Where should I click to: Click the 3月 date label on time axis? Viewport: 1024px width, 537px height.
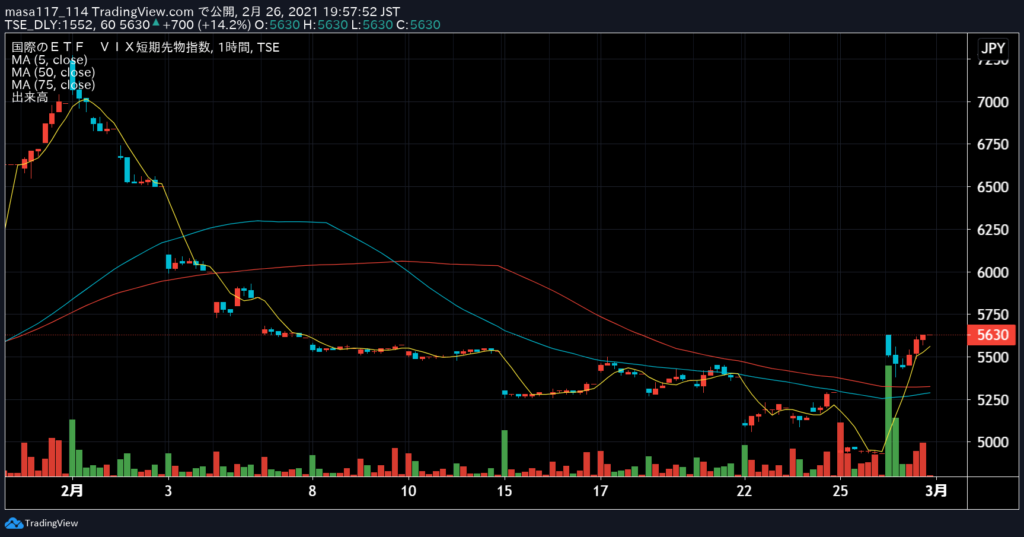[936, 490]
